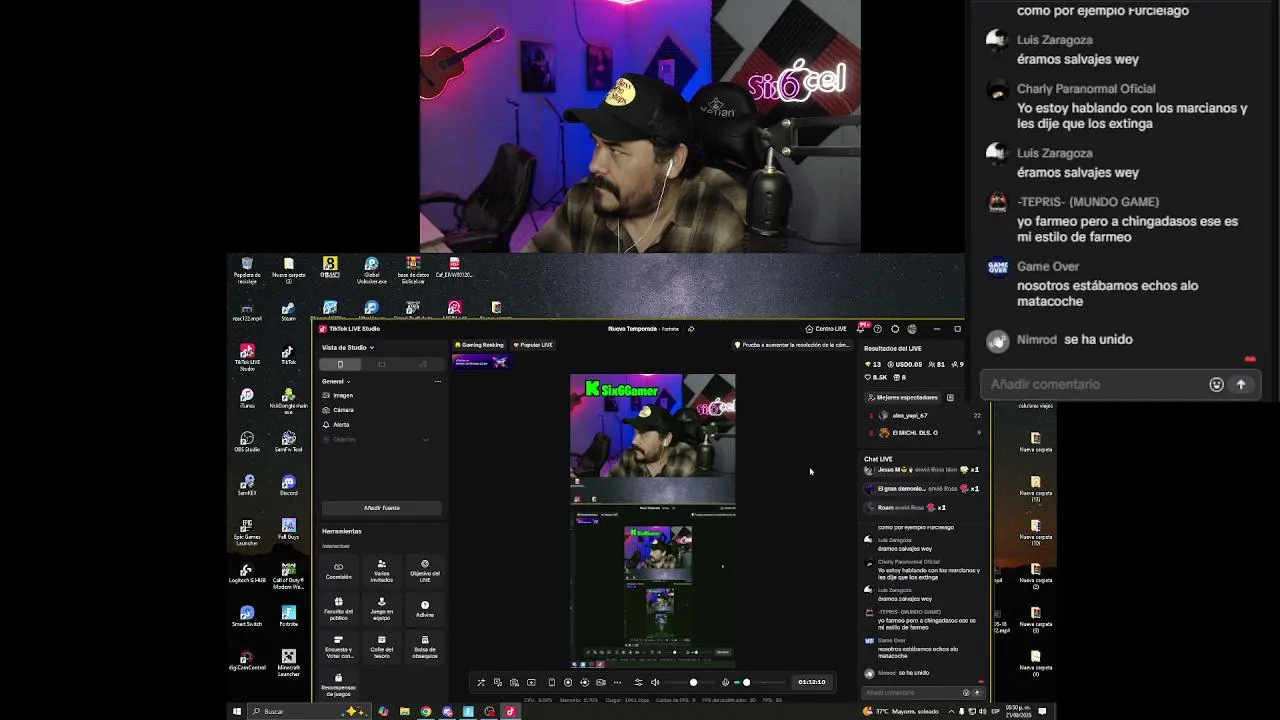This screenshot has width=1280, height=720.
Task: Open TikTok LIVE Studio taskbar icon
Action: tap(510, 712)
